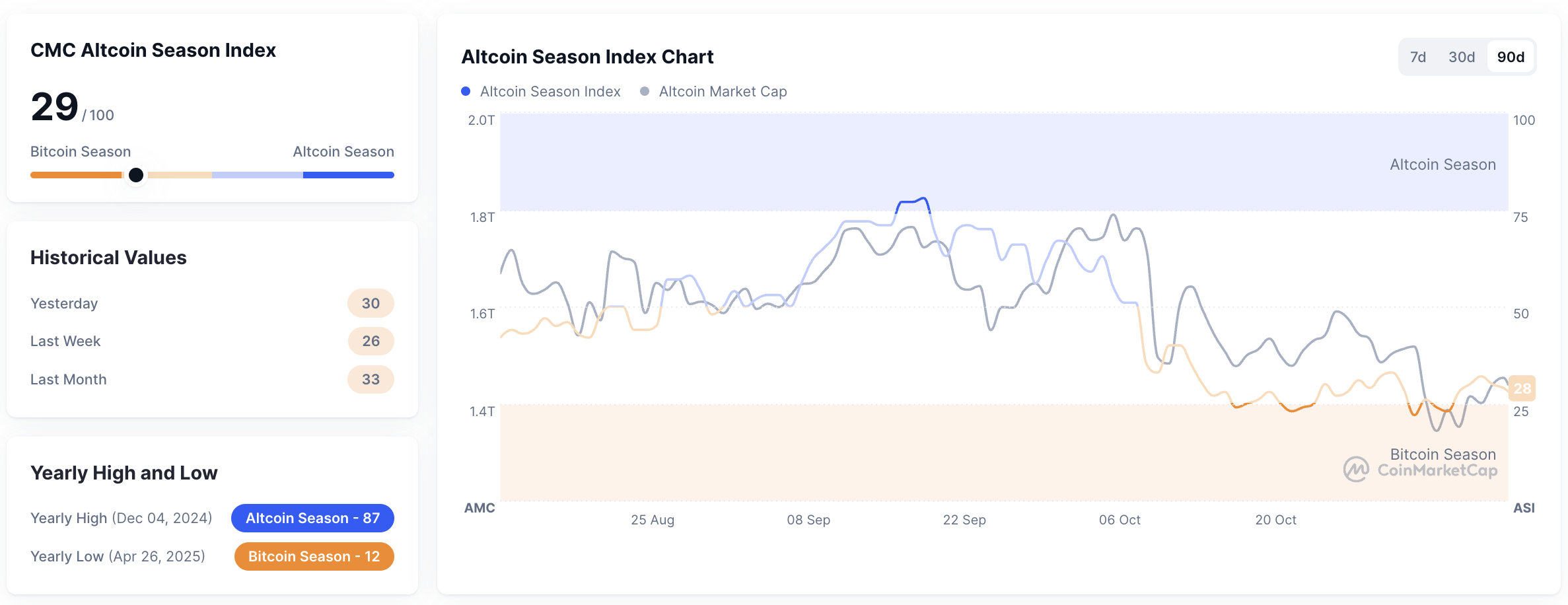The height and width of the screenshot is (605, 1568).
Task: Click the CMC Altcoin Season Index heading
Action: click(154, 50)
